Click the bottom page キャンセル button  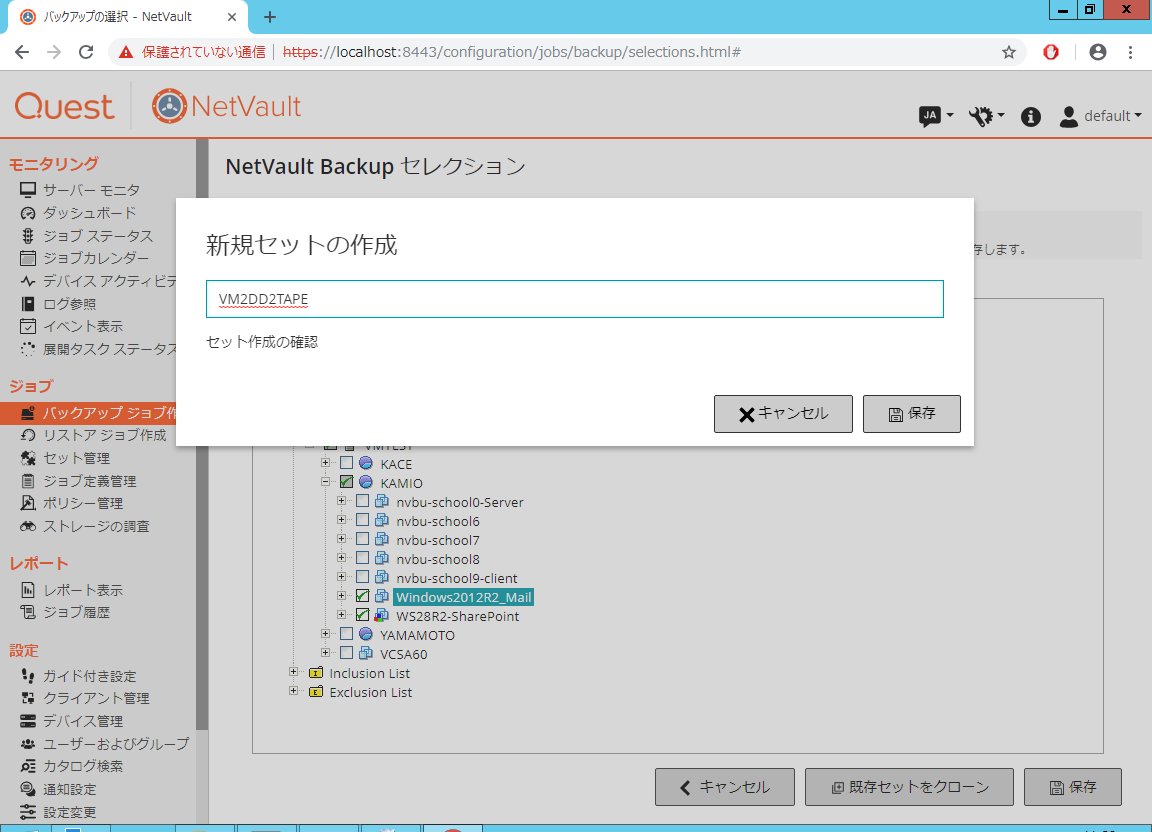coord(724,787)
